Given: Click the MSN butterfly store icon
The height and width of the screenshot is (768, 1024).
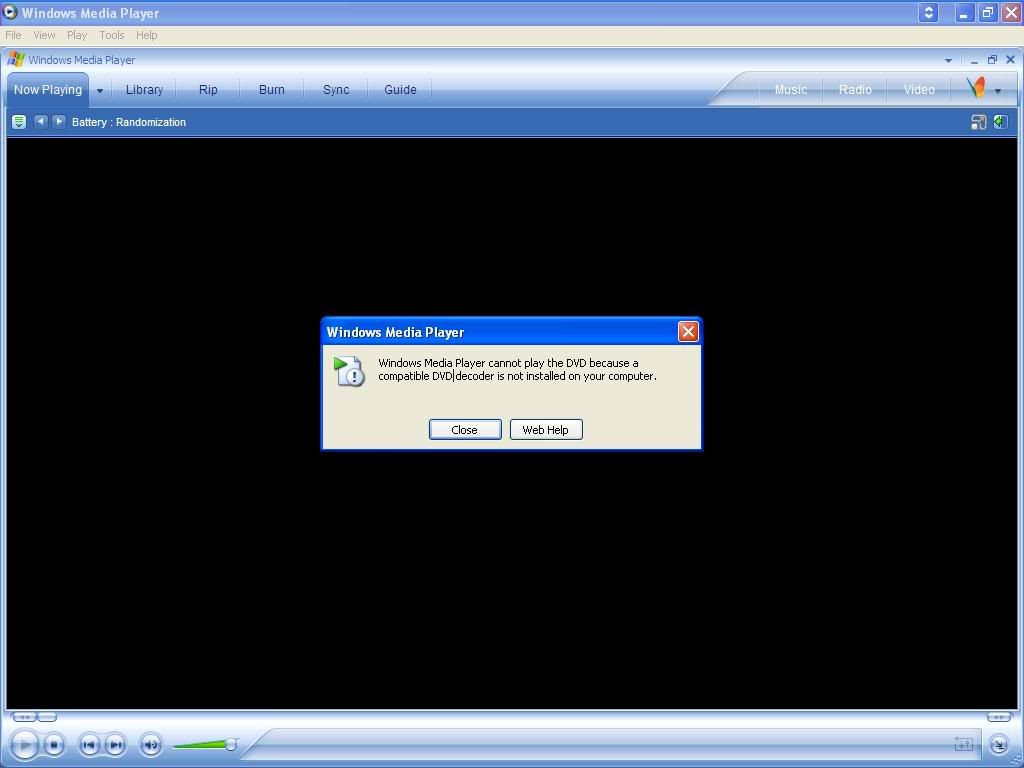Looking at the screenshot, I should 976,88.
